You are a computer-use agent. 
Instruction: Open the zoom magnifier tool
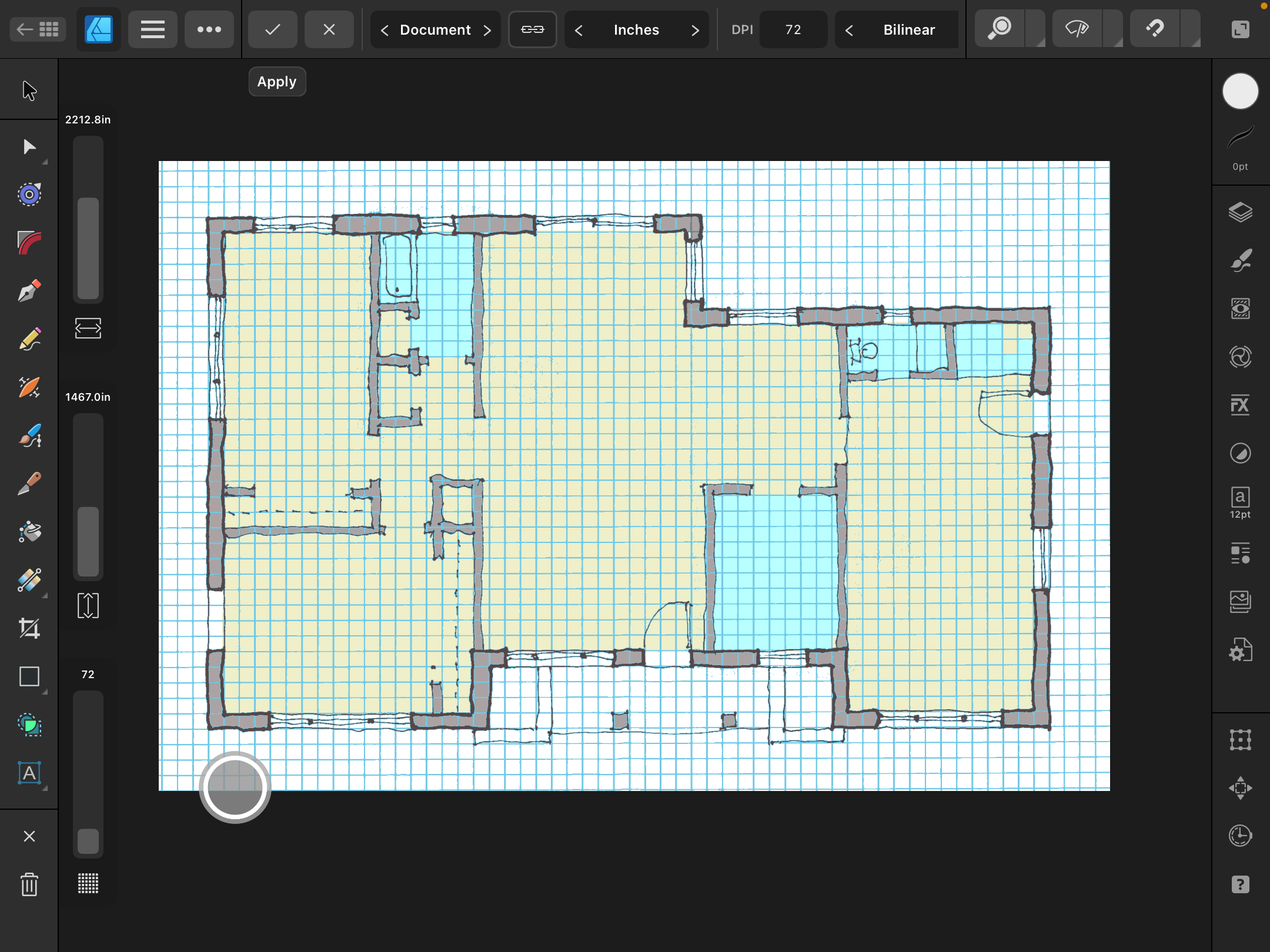[x=1000, y=28]
